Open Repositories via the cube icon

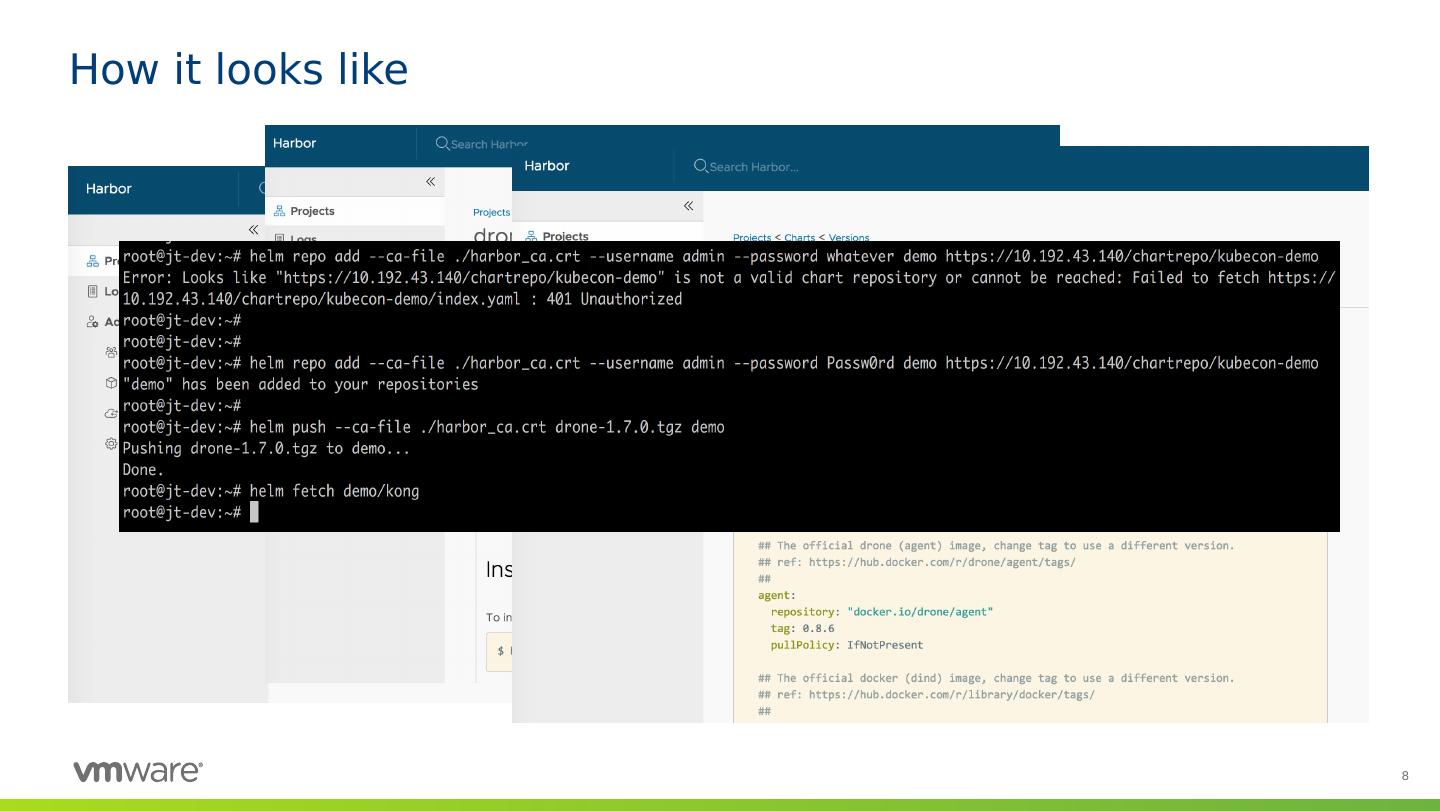coord(111,383)
